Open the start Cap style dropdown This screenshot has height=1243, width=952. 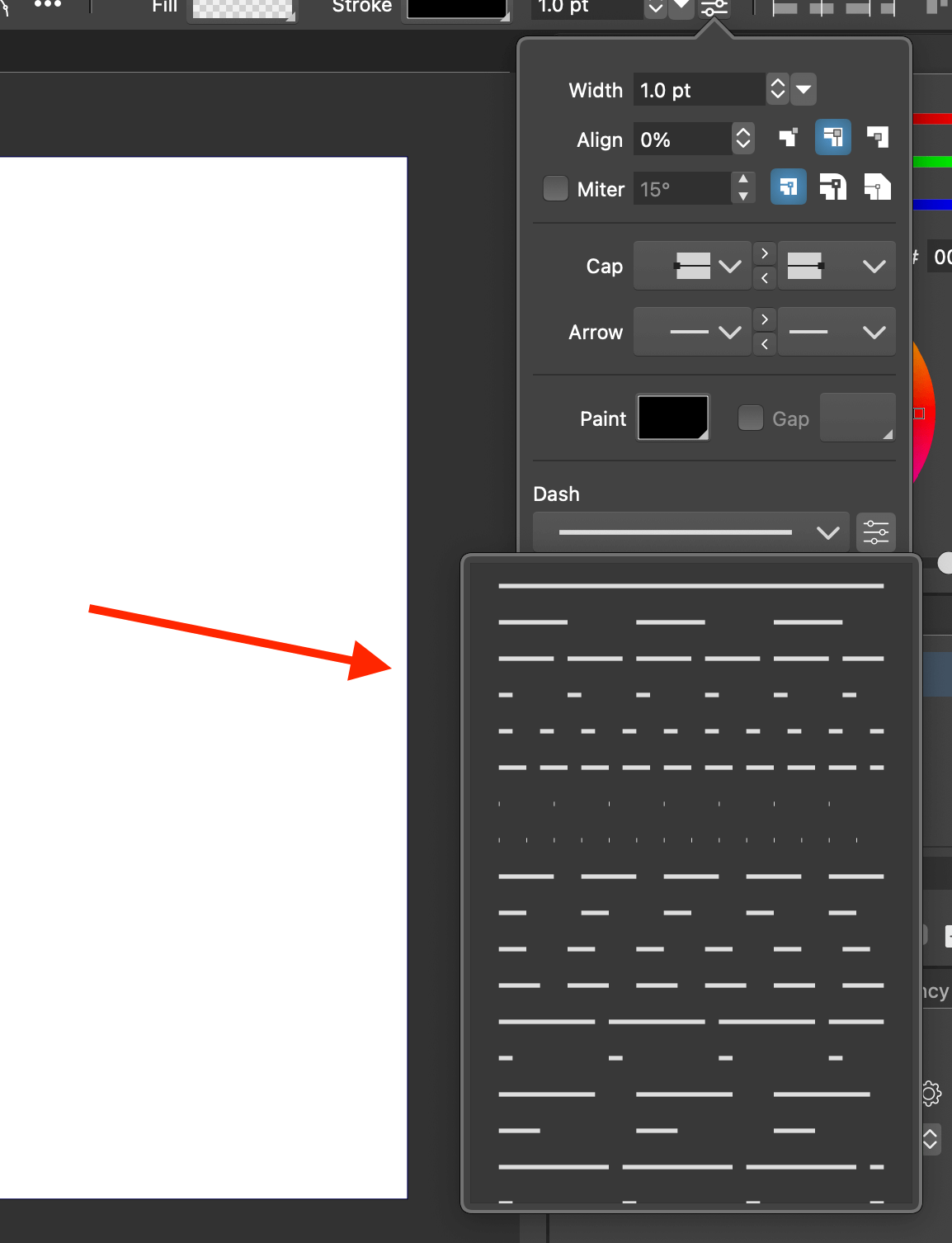(x=693, y=266)
